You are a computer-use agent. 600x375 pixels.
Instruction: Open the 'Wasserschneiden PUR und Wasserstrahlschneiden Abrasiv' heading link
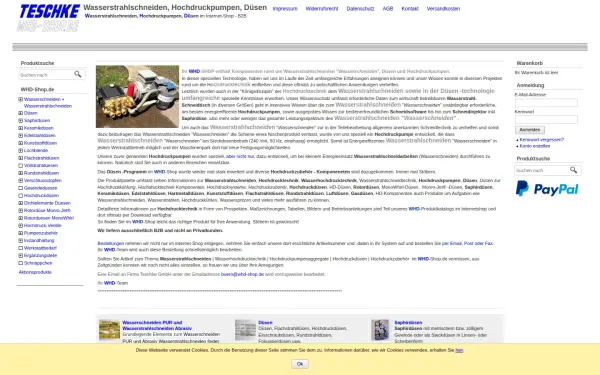[157, 325]
